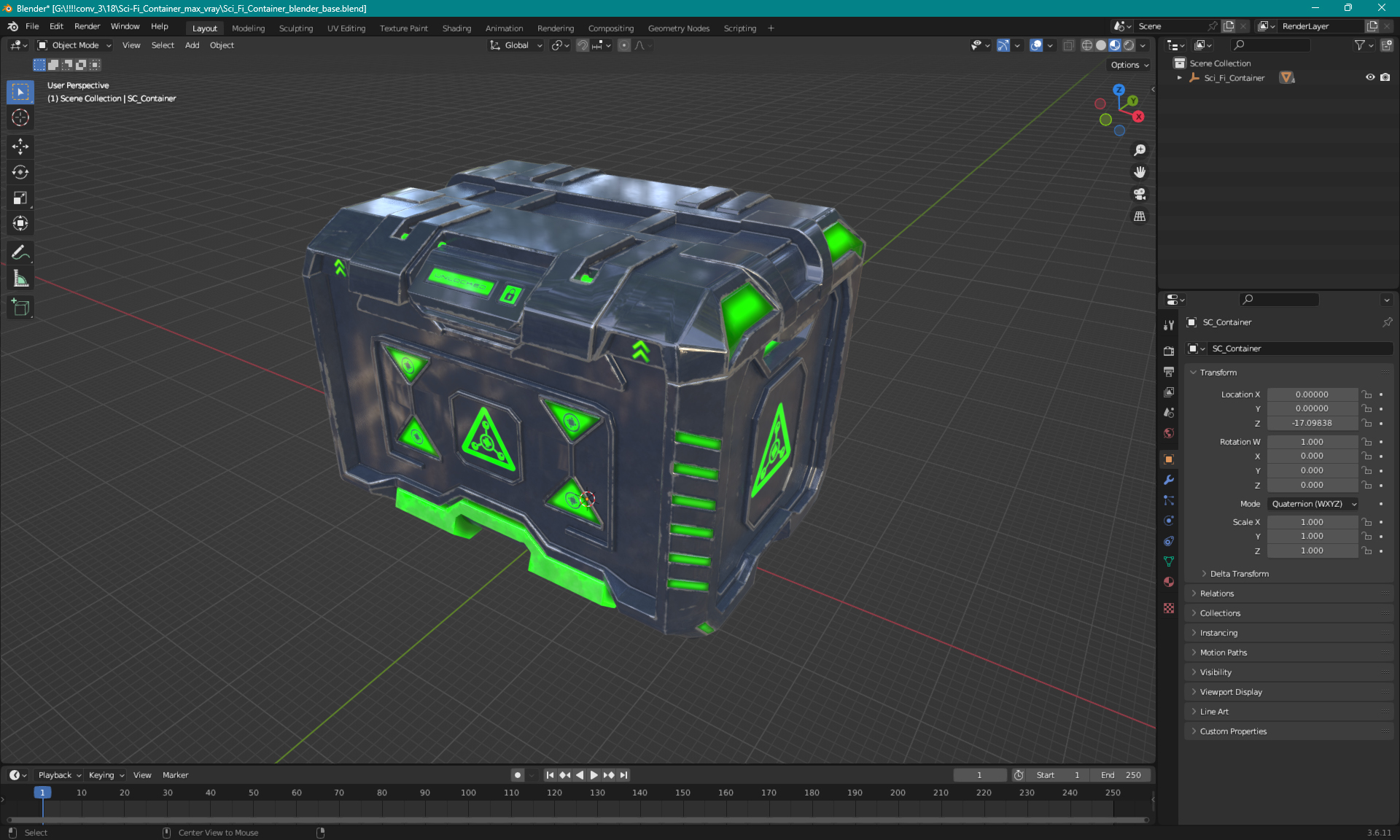Screen dimensions: 1400x840
Task: Open the Geometry Nodes workspace tab
Action: pos(679,27)
